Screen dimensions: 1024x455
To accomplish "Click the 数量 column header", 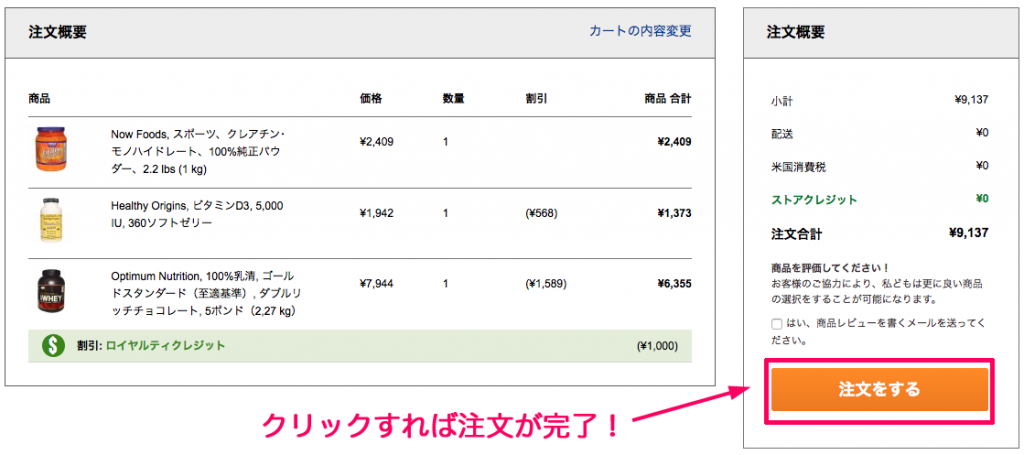I will 453,99.
